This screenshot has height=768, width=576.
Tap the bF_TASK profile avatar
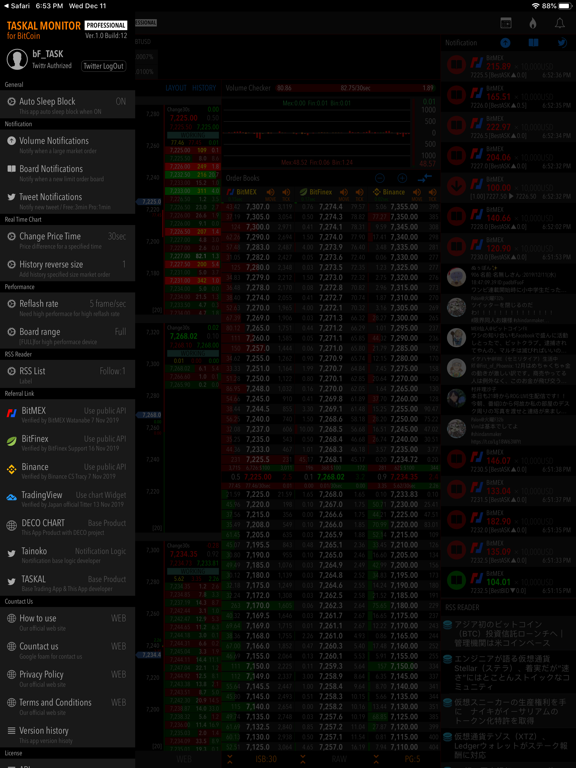[17, 59]
